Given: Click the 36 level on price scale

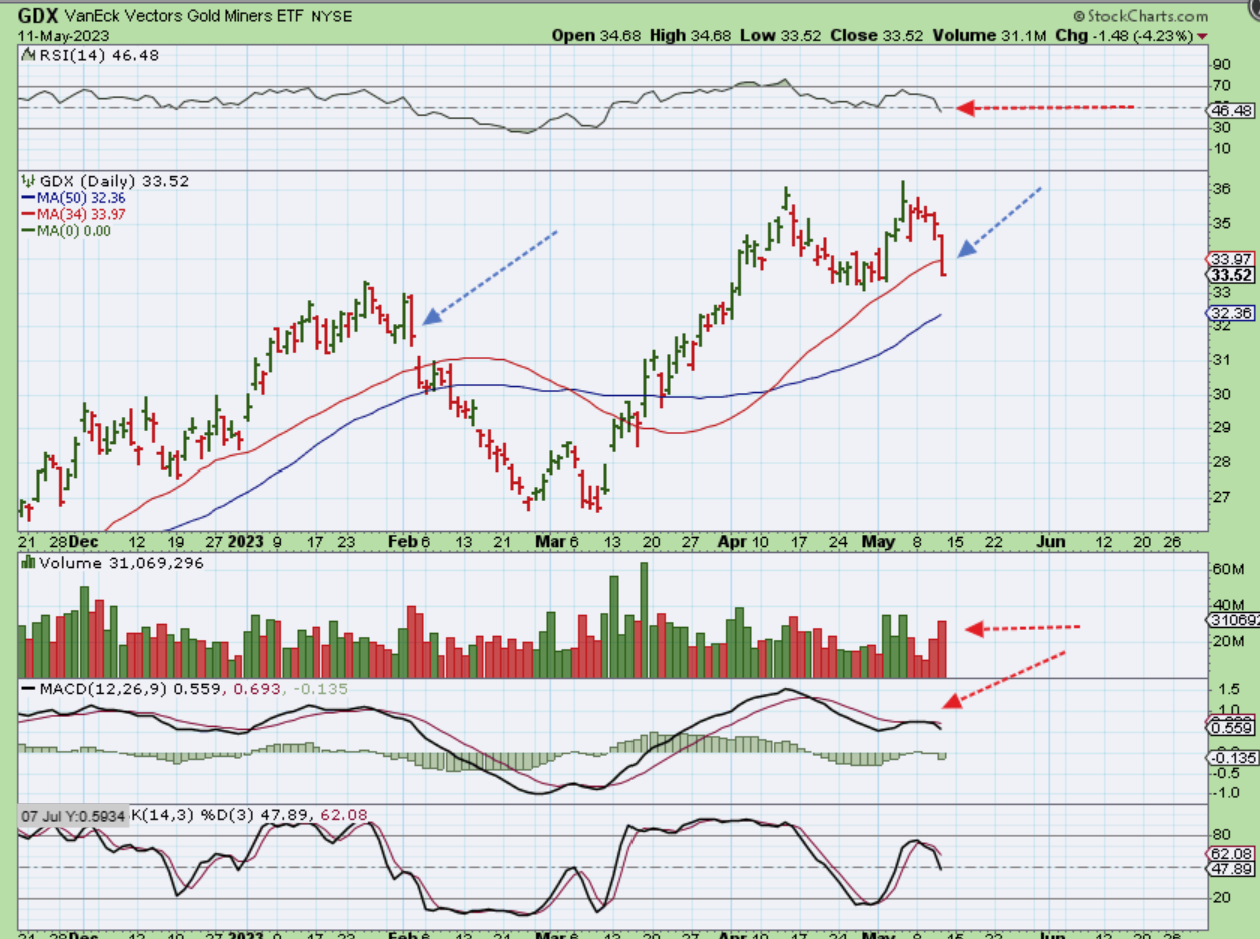Looking at the screenshot, I should [1221, 188].
